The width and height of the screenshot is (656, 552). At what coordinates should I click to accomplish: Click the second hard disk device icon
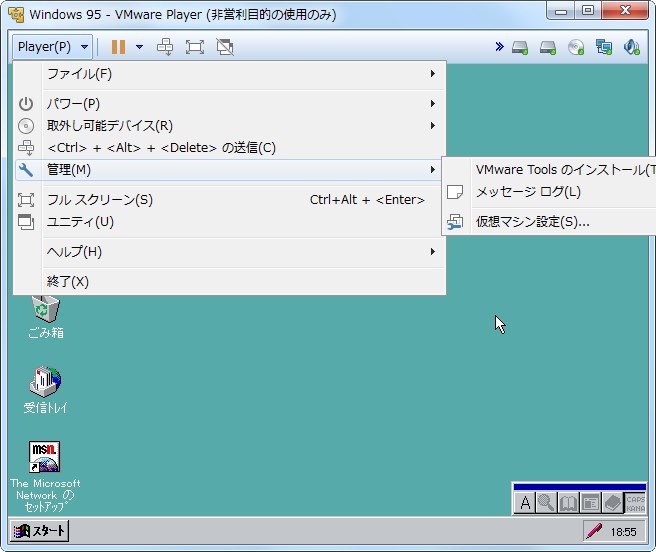[x=548, y=47]
